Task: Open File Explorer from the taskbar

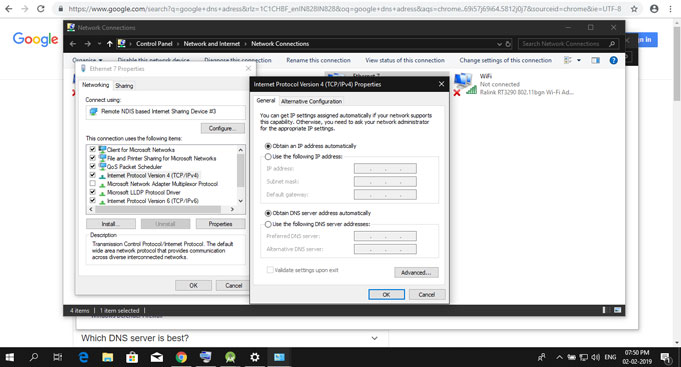Action: [x=107, y=357]
